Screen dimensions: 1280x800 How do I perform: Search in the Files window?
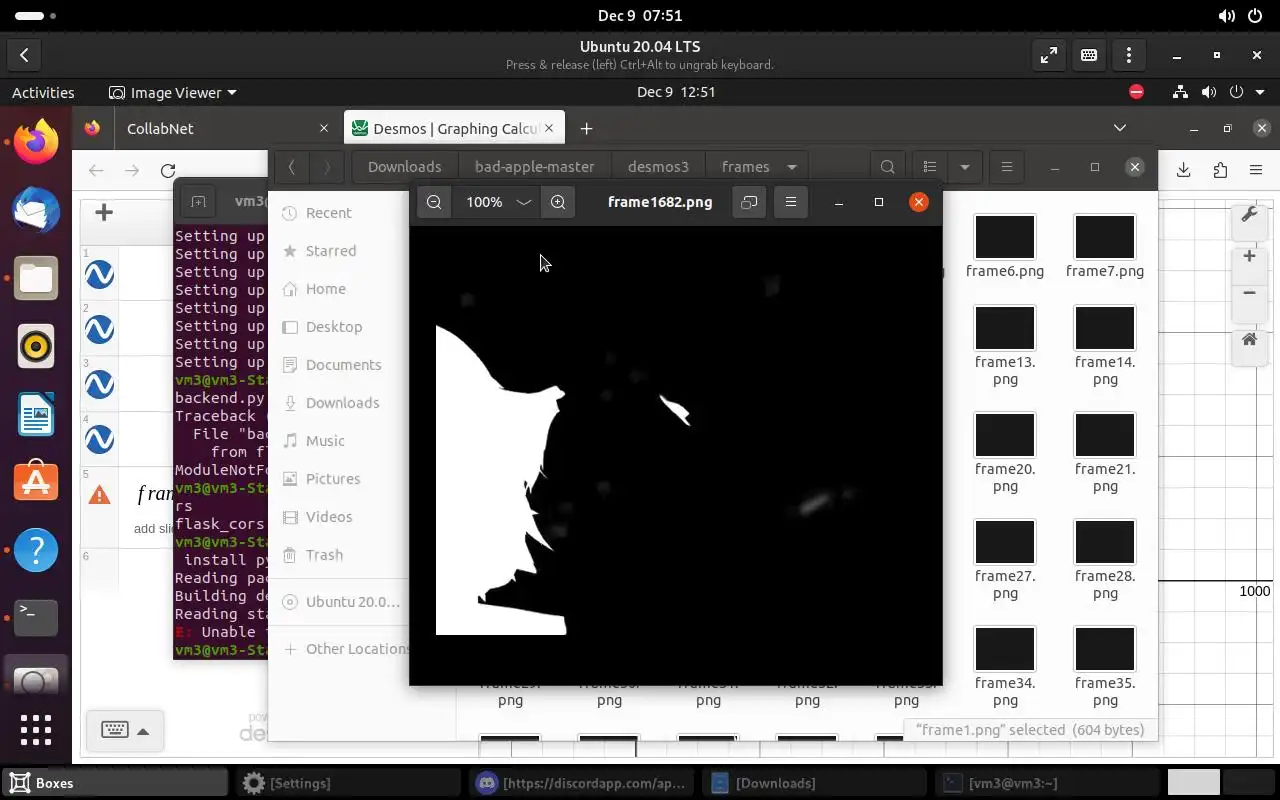888,167
